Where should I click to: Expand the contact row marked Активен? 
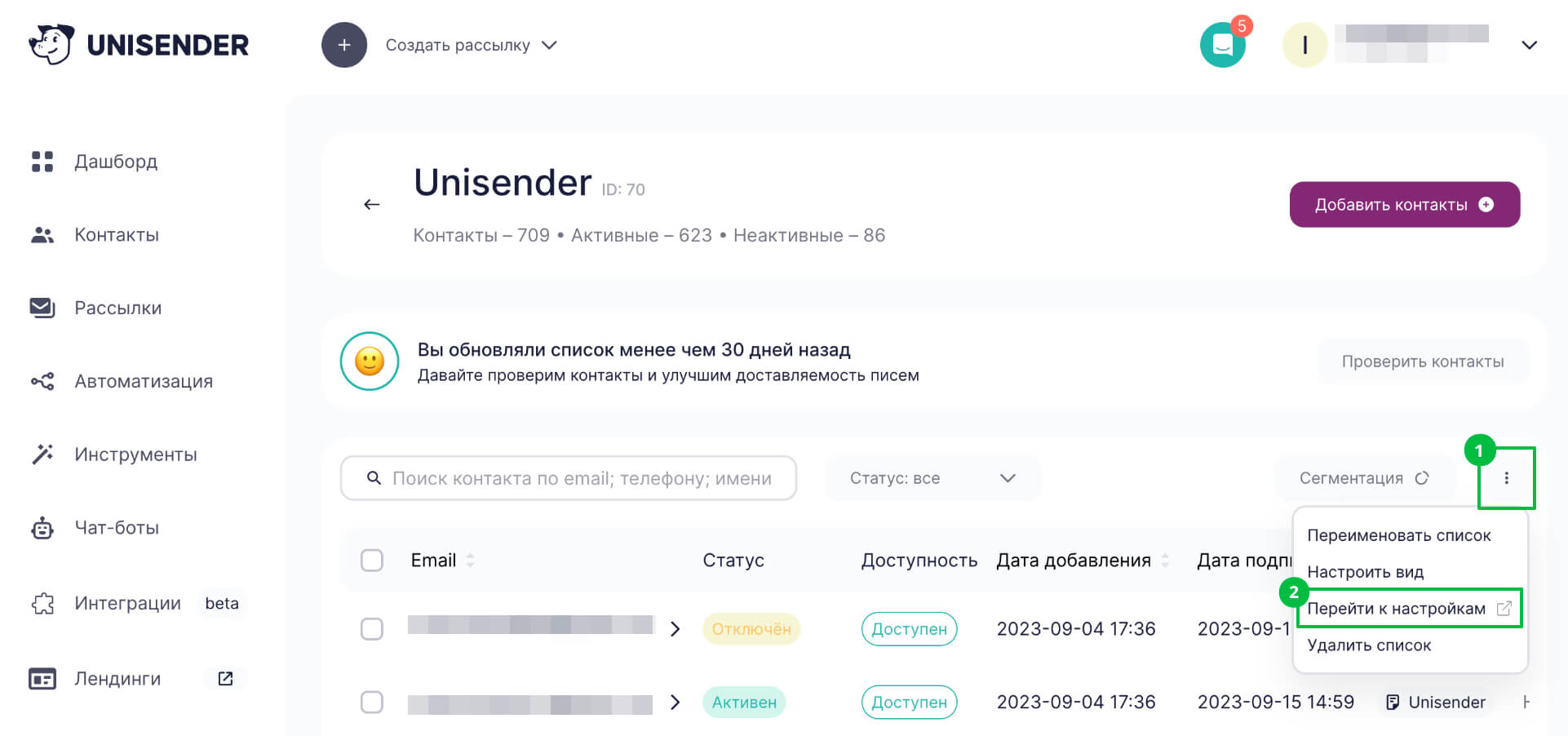[x=675, y=703]
